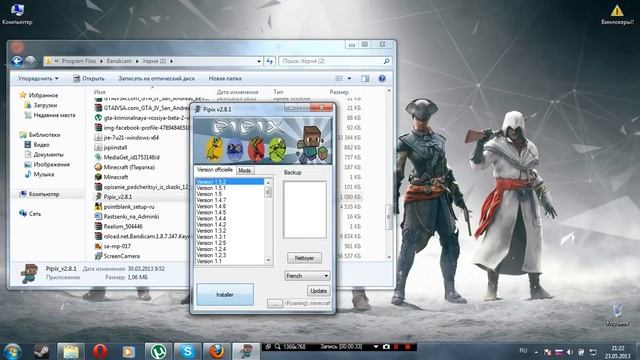This screenshot has height=360, width=640.
Task: Click the Update button
Action: click(318, 291)
